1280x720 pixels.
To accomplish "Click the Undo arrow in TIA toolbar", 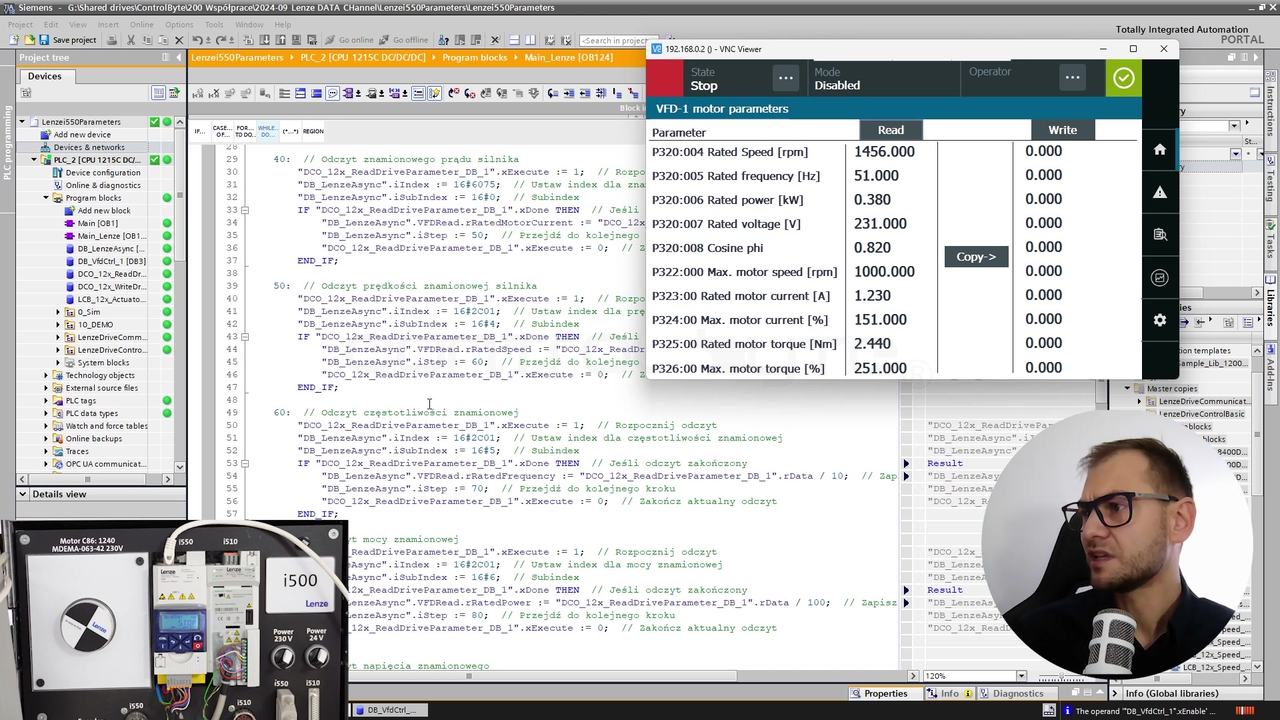I will 198,40.
